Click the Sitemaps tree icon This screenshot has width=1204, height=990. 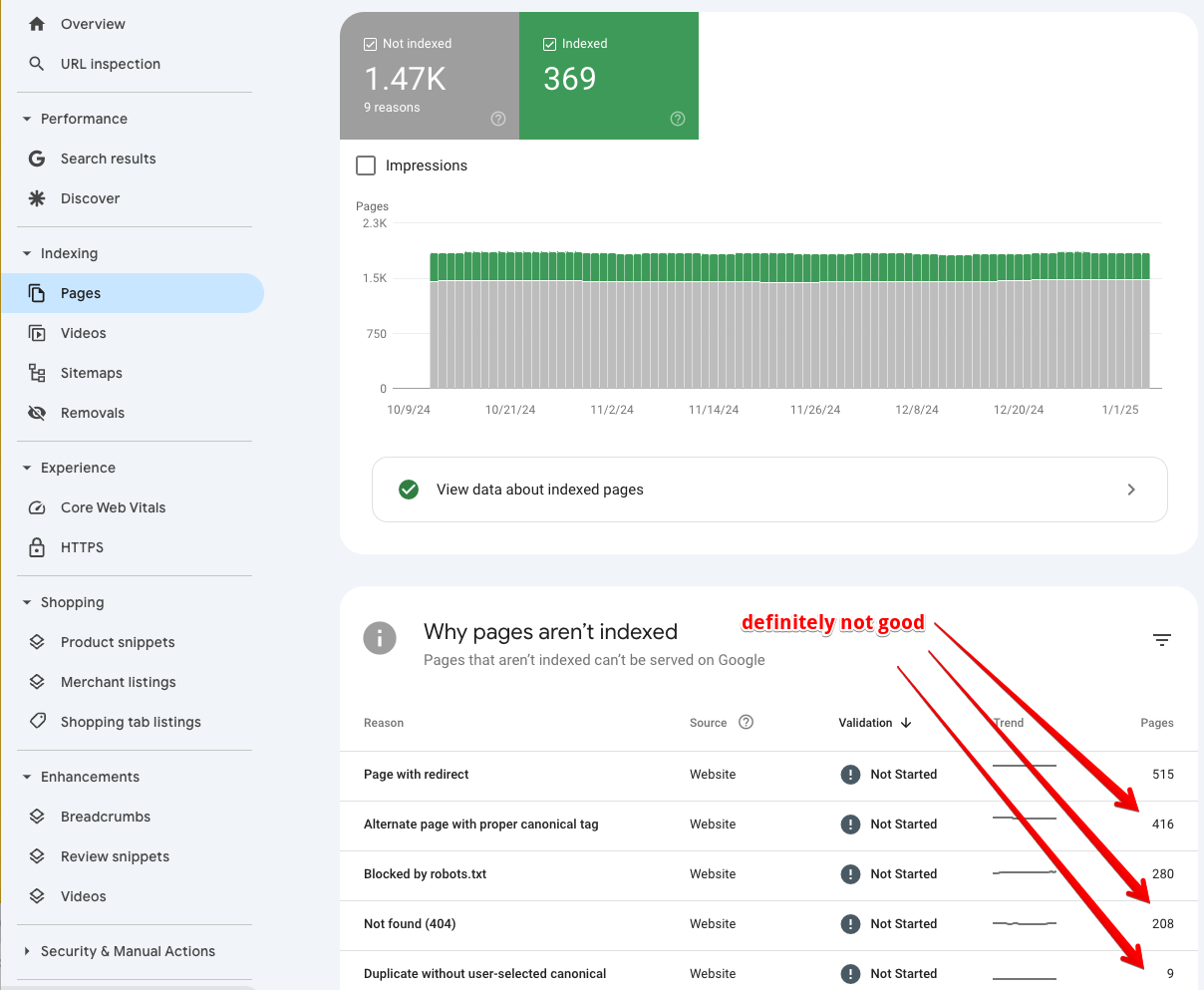point(37,373)
